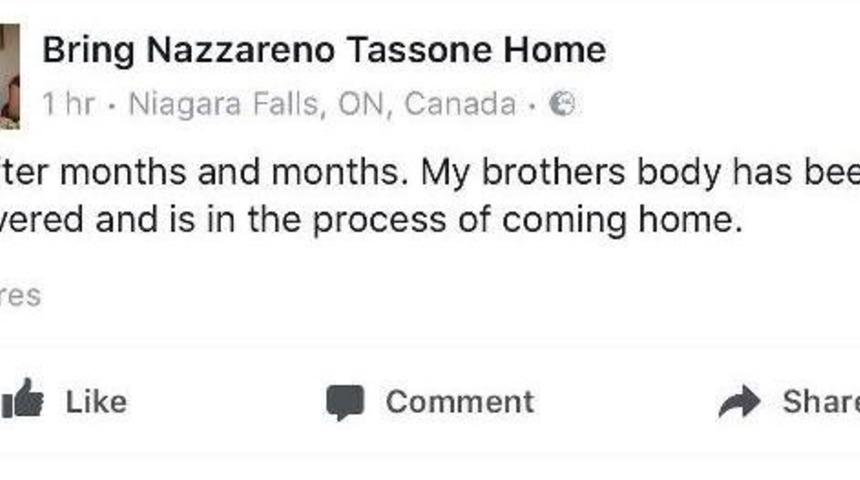
Task: Click the Comment speech bubble icon
Action: pos(345,402)
